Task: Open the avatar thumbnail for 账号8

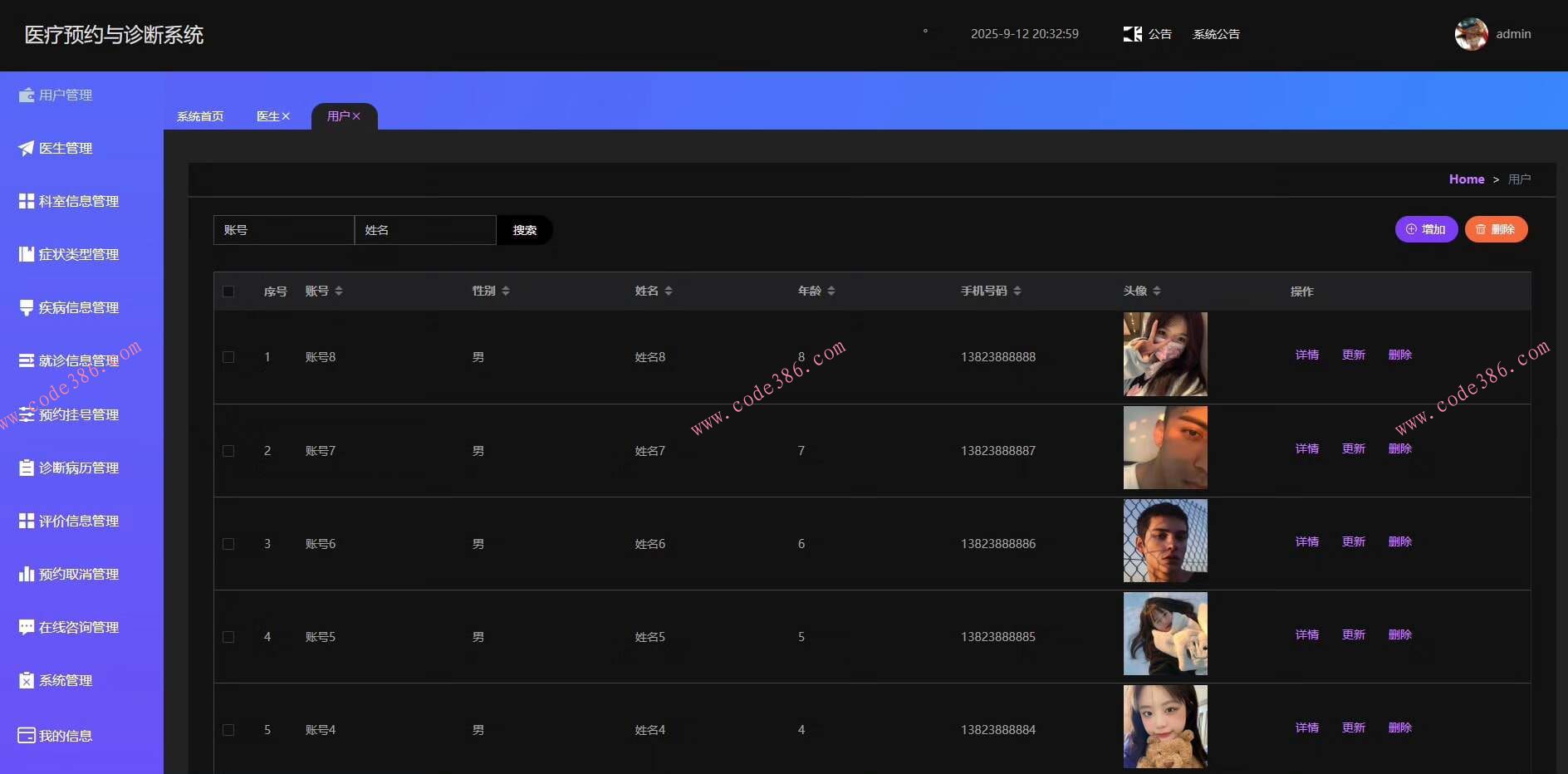Action: [x=1165, y=354]
